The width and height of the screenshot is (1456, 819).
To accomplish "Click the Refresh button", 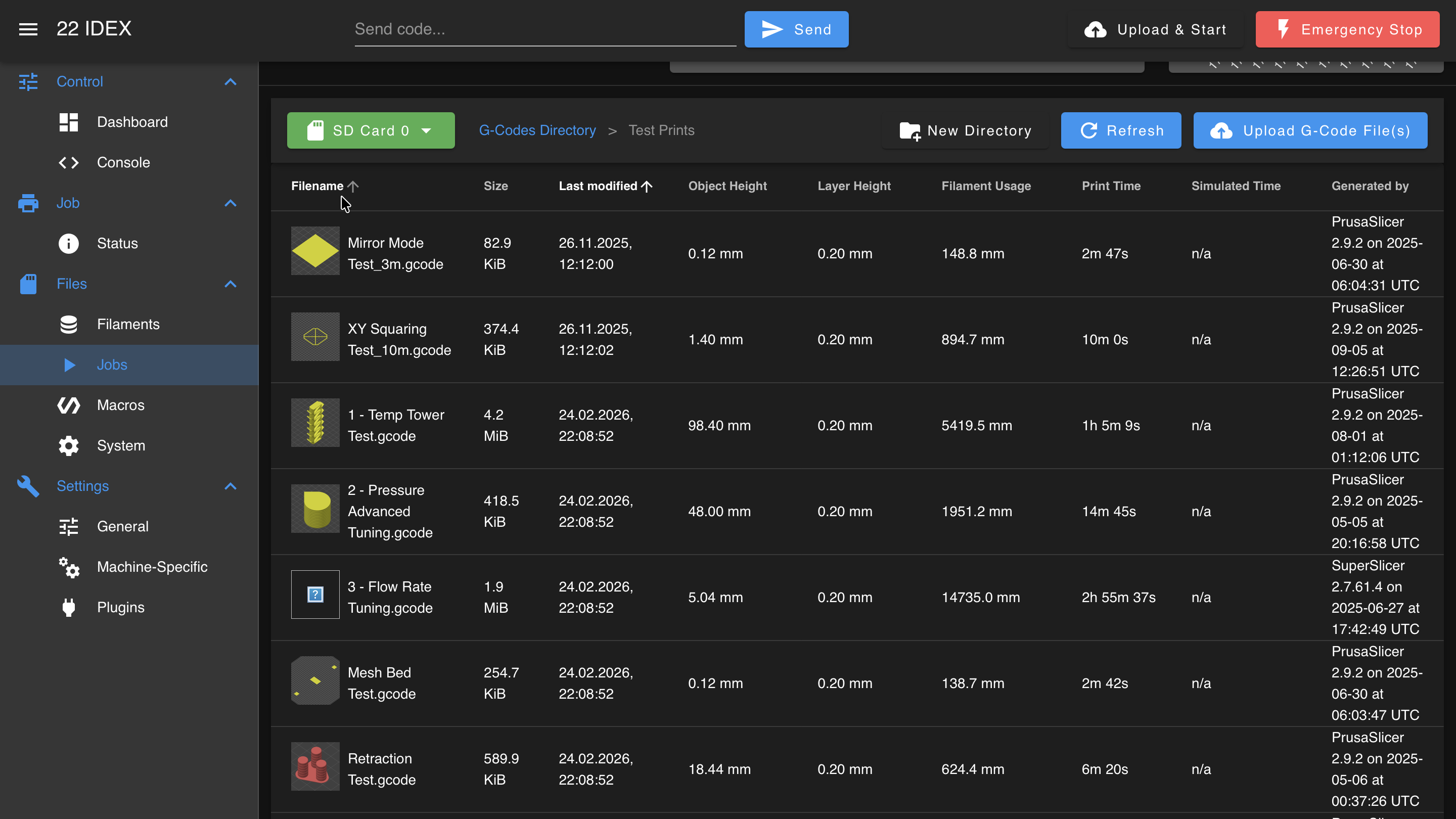I will coord(1121,130).
